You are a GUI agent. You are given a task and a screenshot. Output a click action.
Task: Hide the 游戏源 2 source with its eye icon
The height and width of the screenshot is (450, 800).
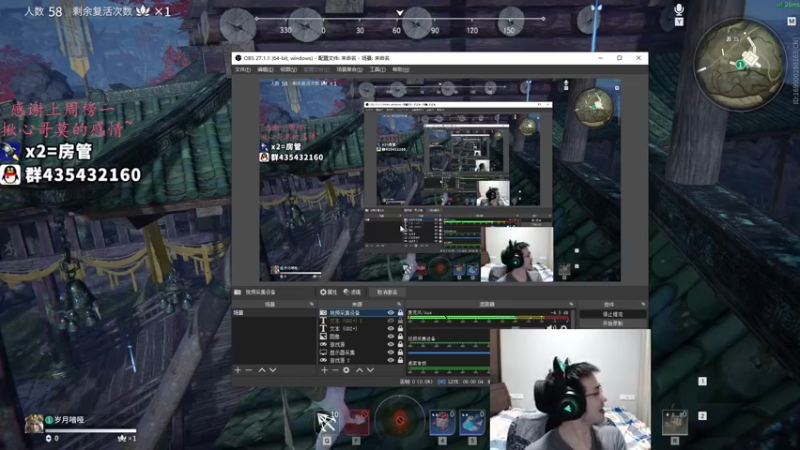[391, 360]
